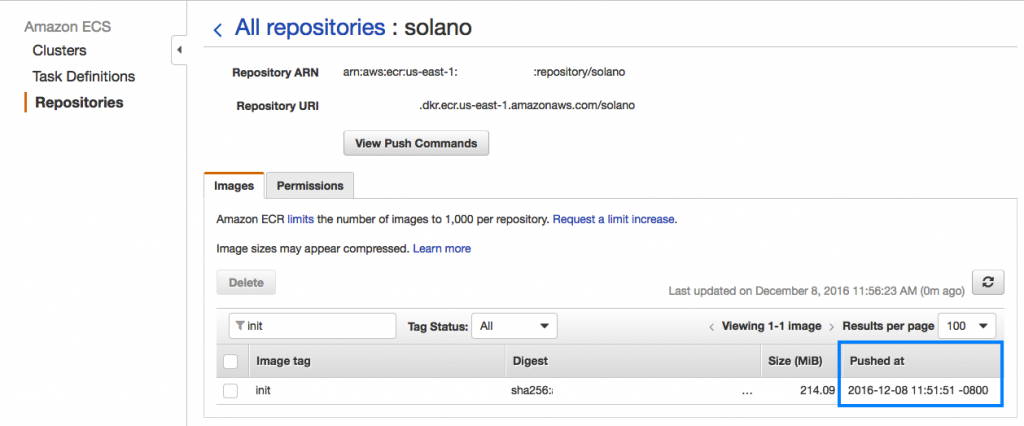
Task: Toggle the select-all images checkbox
Action: (231, 360)
